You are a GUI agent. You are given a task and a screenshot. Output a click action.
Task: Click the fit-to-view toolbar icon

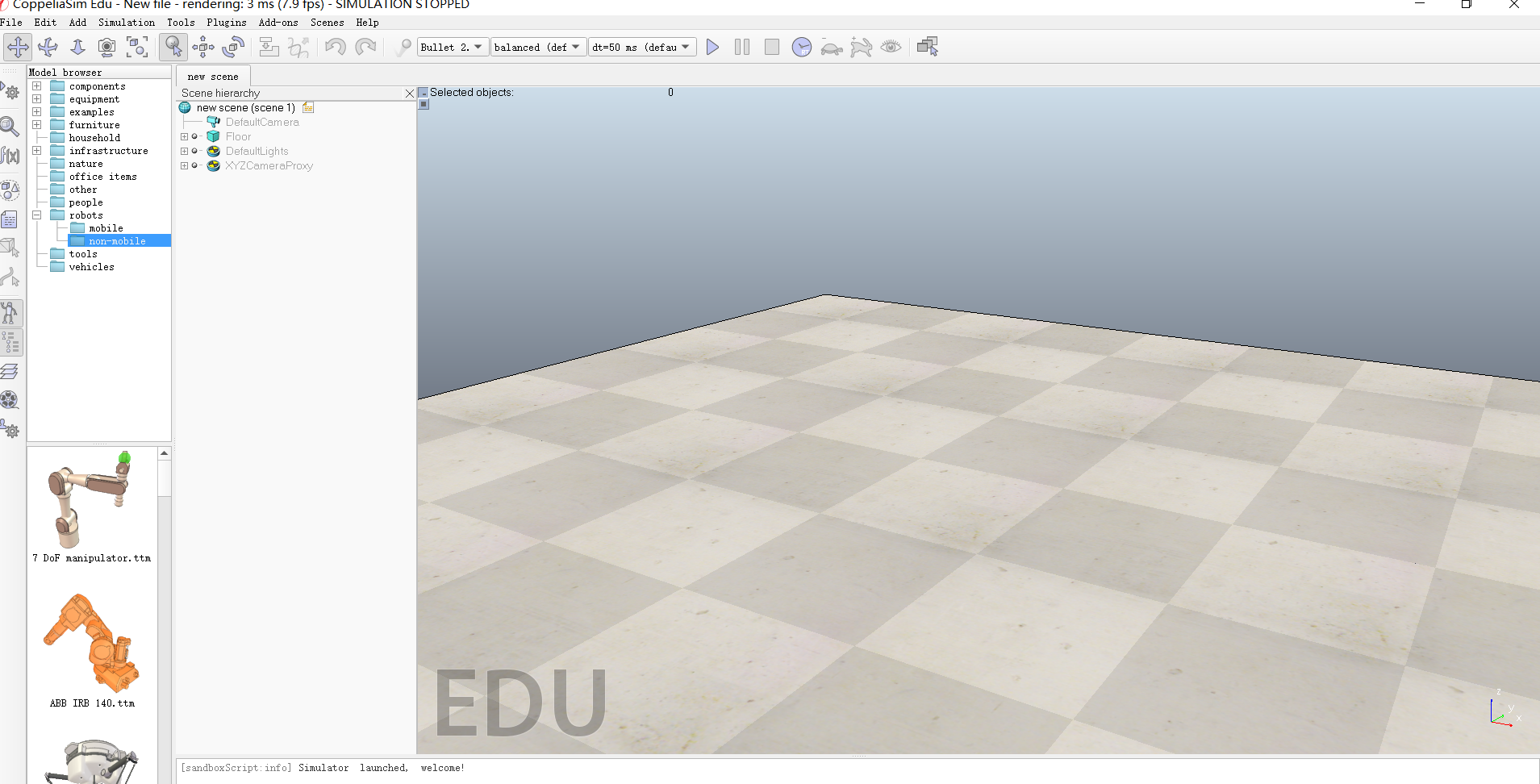[x=137, y=47]
